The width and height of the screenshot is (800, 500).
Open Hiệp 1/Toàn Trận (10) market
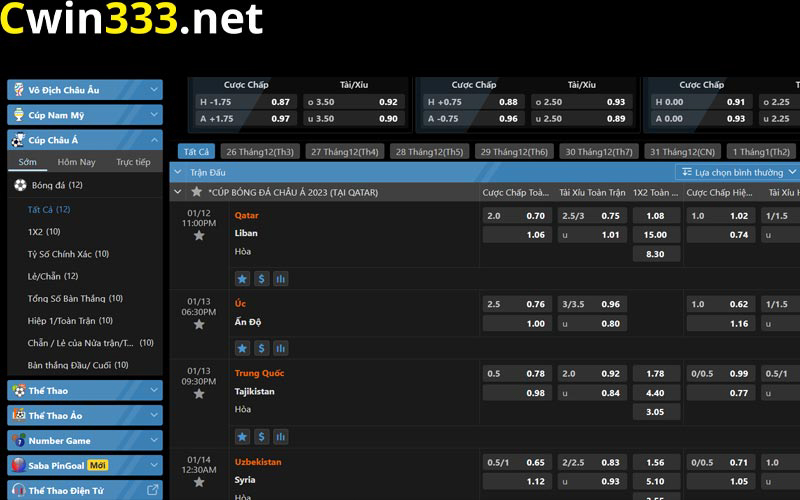coord(70,320)
